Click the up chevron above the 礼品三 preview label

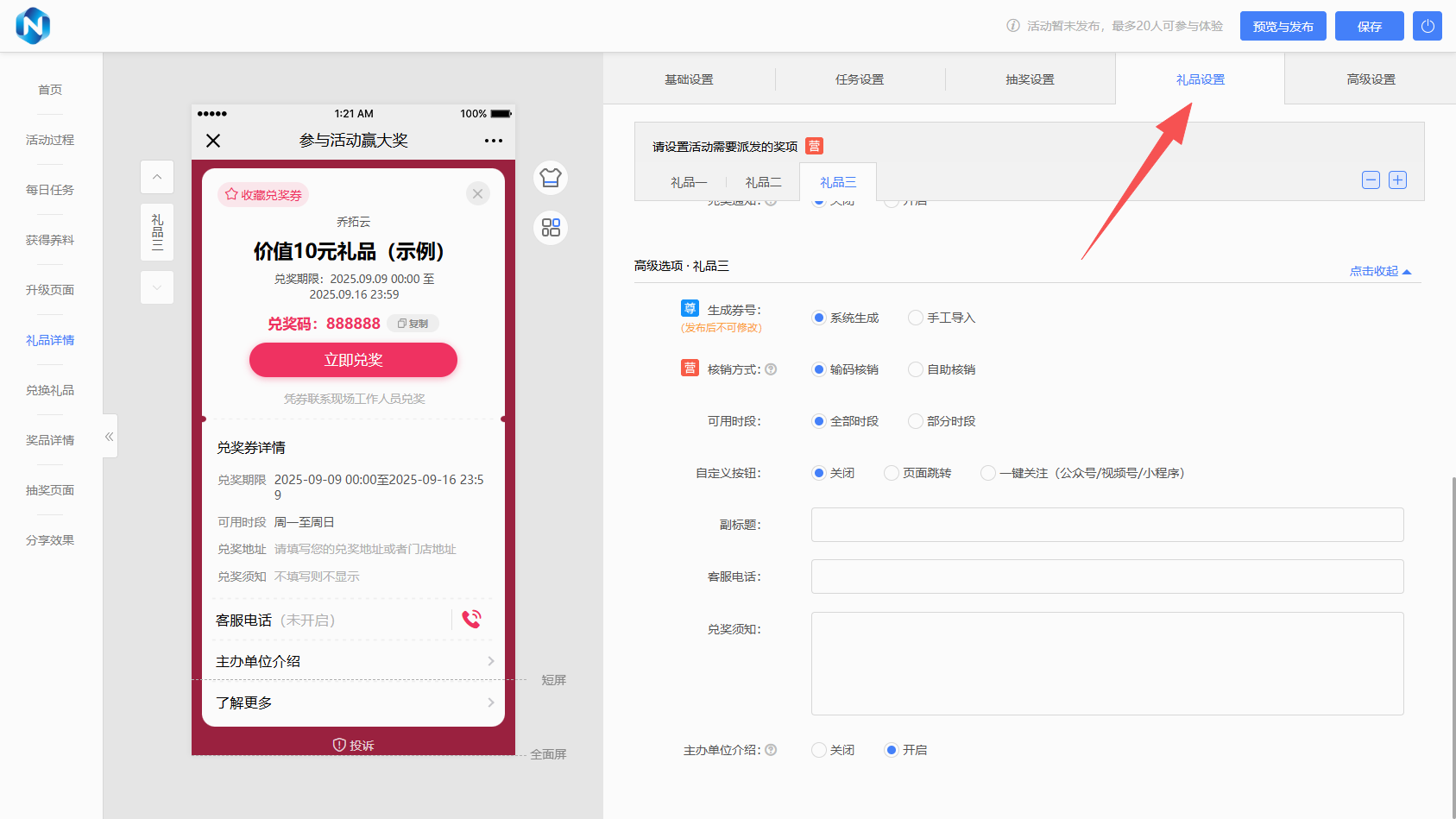click(156, 177)
